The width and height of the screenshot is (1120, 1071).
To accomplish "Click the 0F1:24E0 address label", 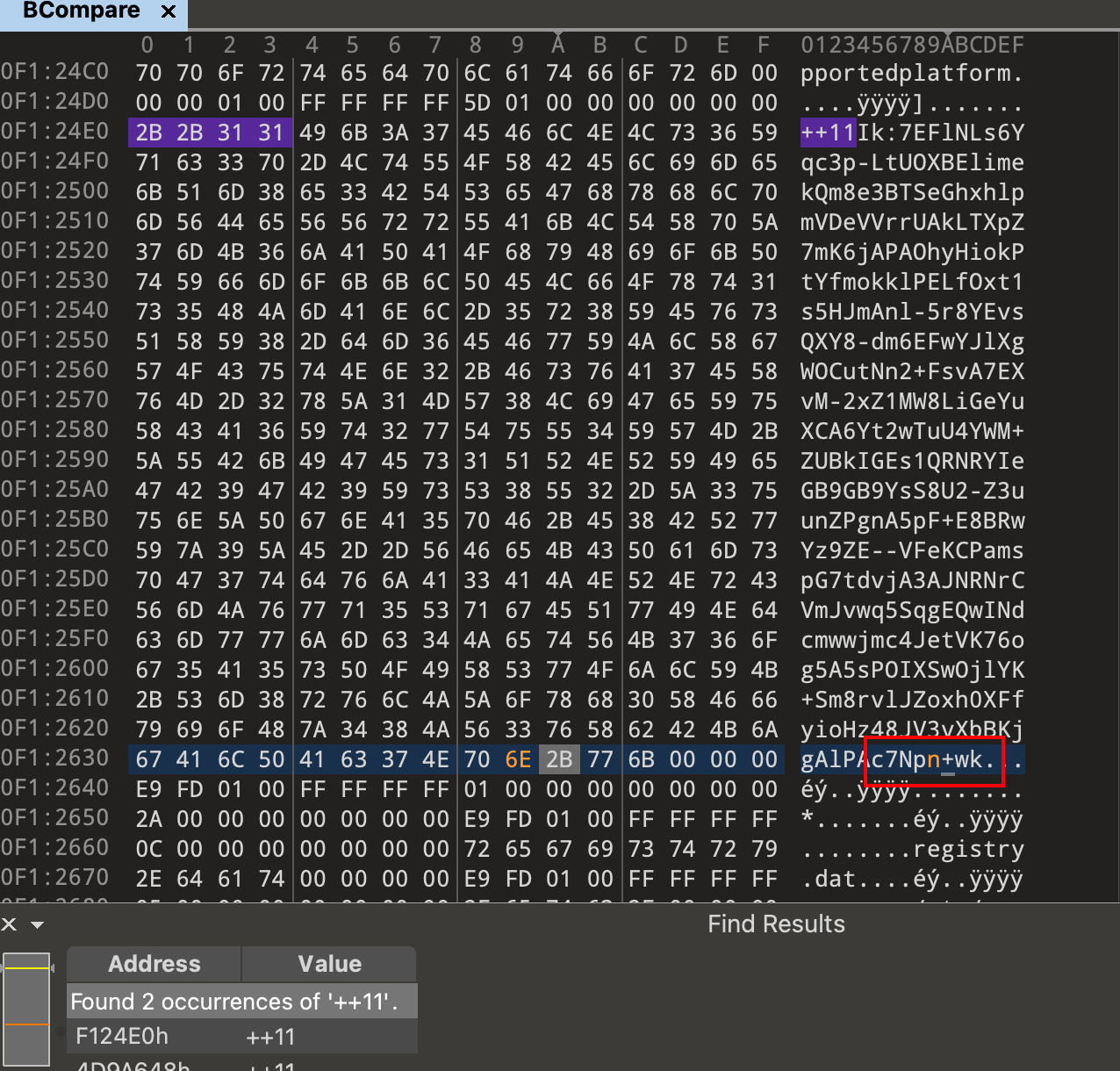I will [x=55, y=133].
